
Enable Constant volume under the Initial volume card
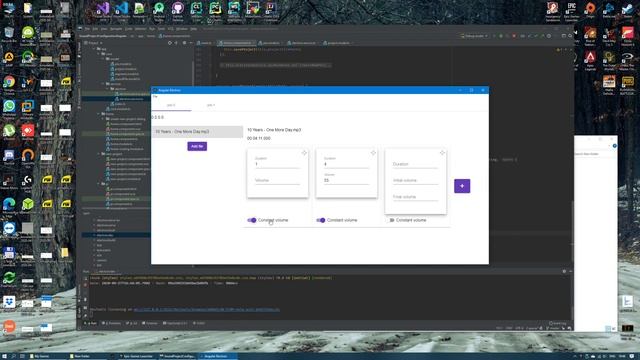tap(391, 220)
